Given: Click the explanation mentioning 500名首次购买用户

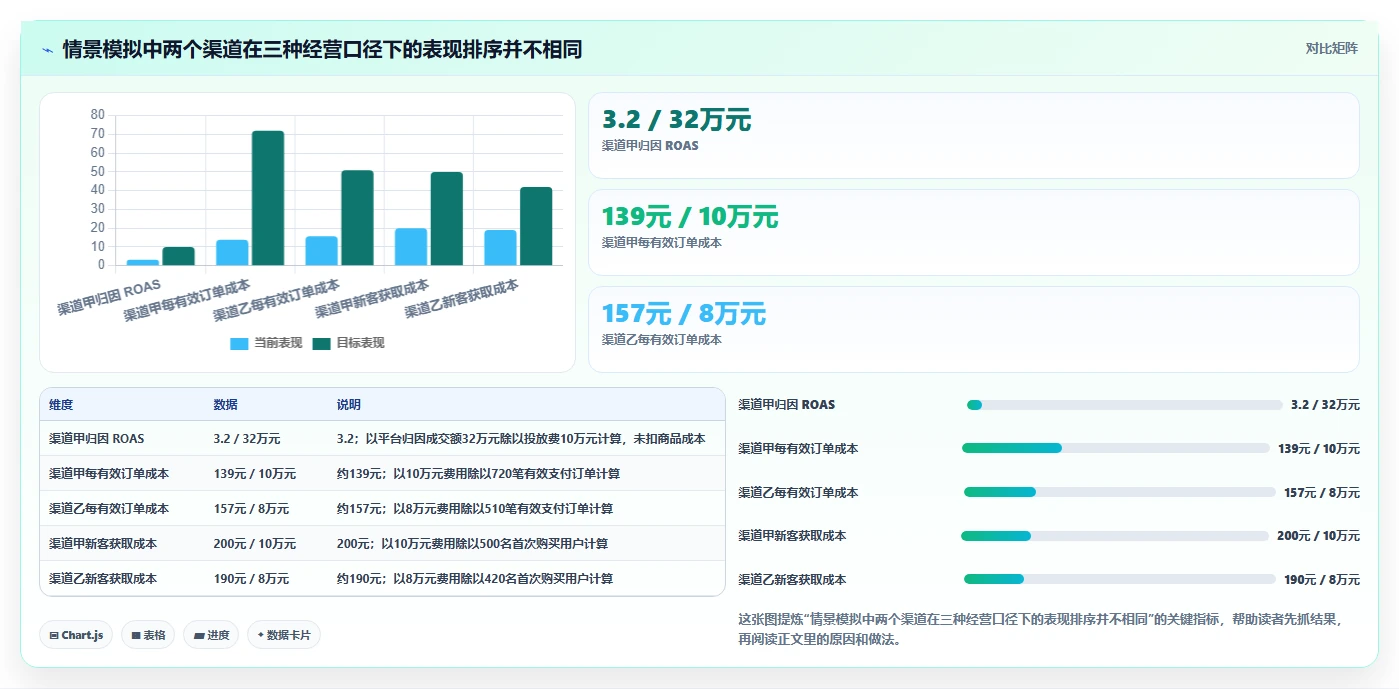Looking at the screenshot, I should pos(472,543).
